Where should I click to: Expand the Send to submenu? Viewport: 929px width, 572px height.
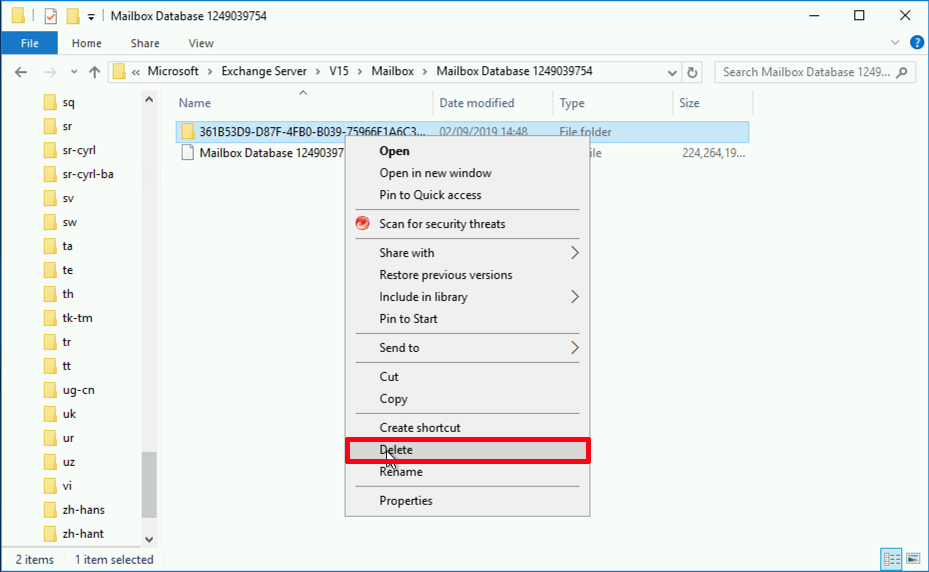pos(467,348)
